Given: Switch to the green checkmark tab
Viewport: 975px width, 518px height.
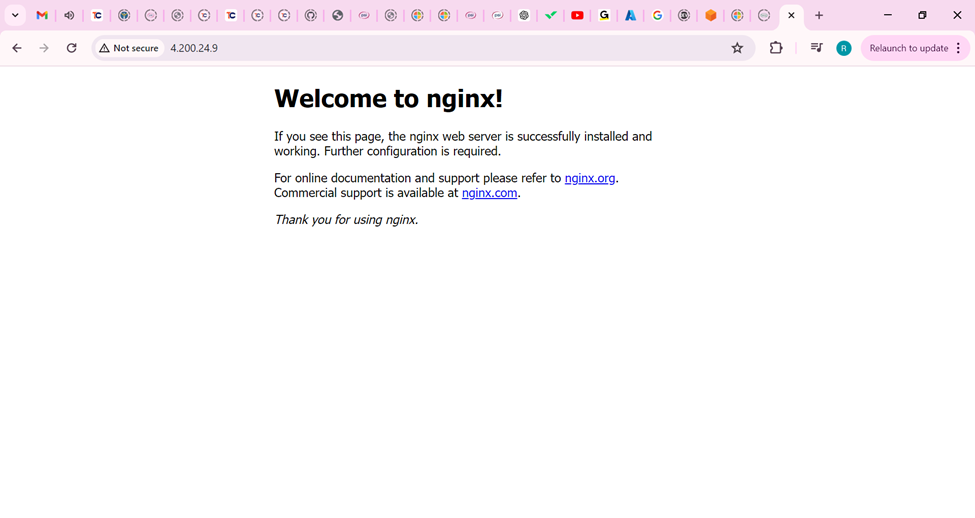Looking at the screenshot, I should (550, 16).
